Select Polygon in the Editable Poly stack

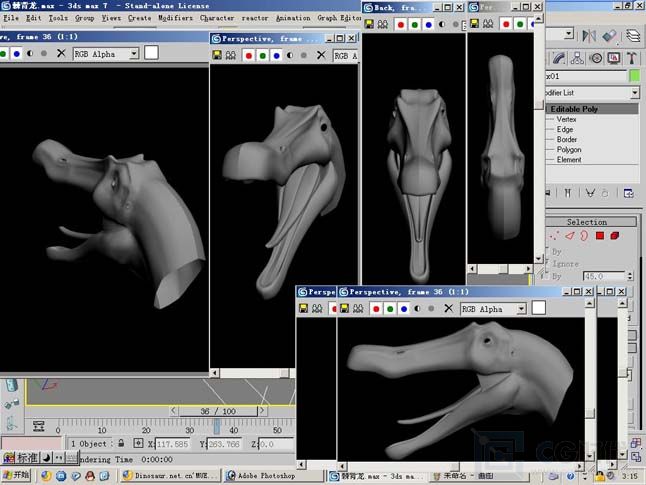pos(569,150)
